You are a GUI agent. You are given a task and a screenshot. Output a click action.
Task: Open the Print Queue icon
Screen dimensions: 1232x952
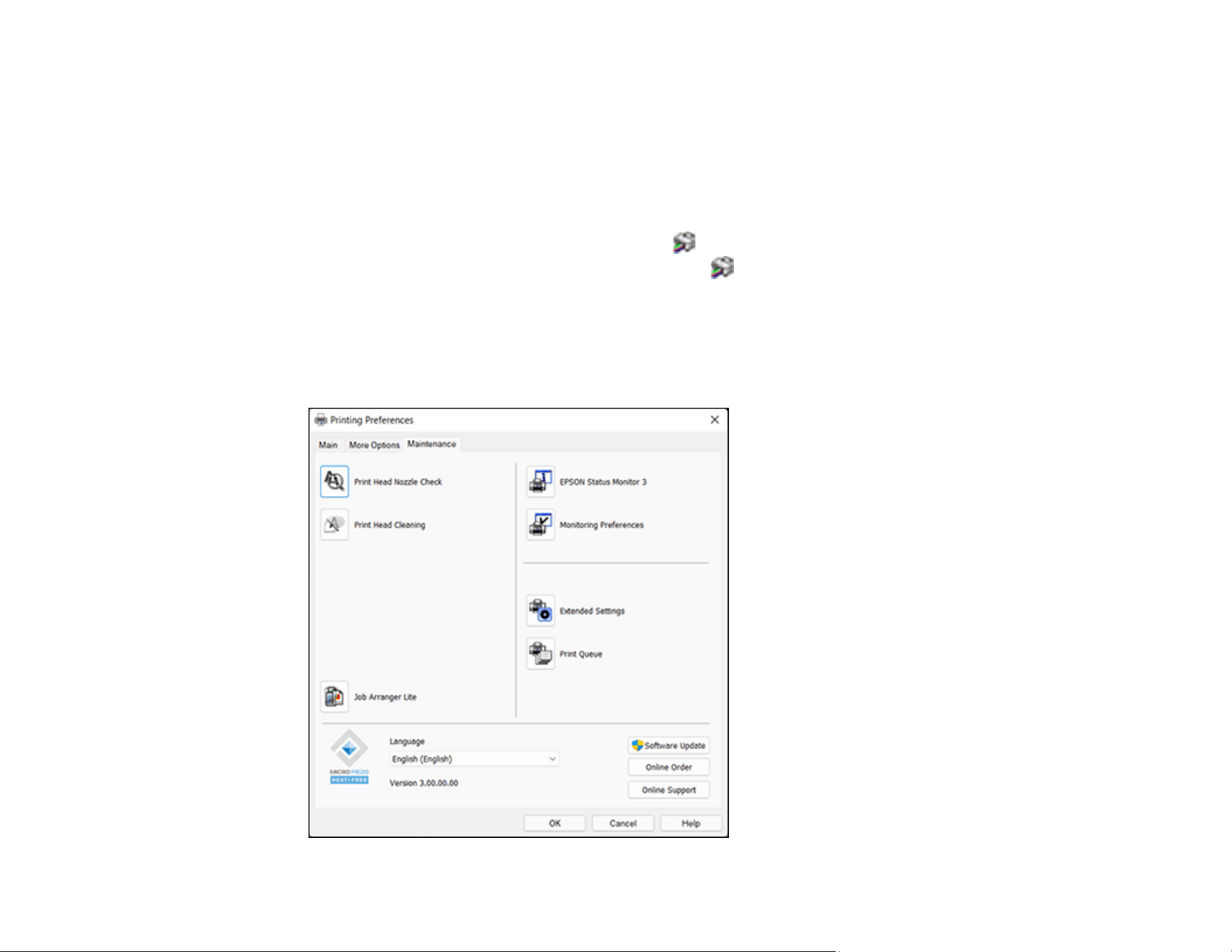541,654
